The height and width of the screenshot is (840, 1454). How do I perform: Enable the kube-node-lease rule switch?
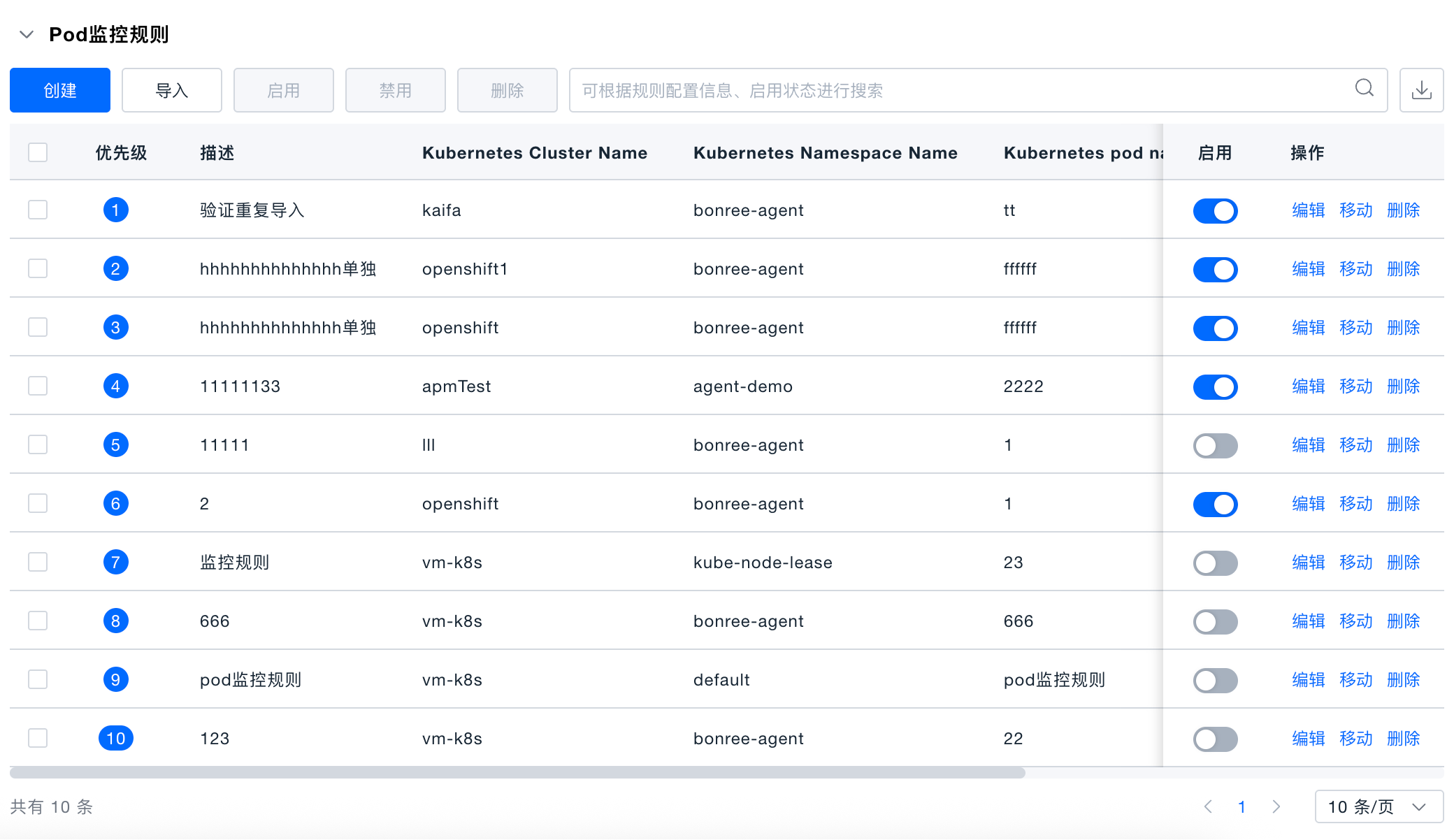pos(1215,563)
